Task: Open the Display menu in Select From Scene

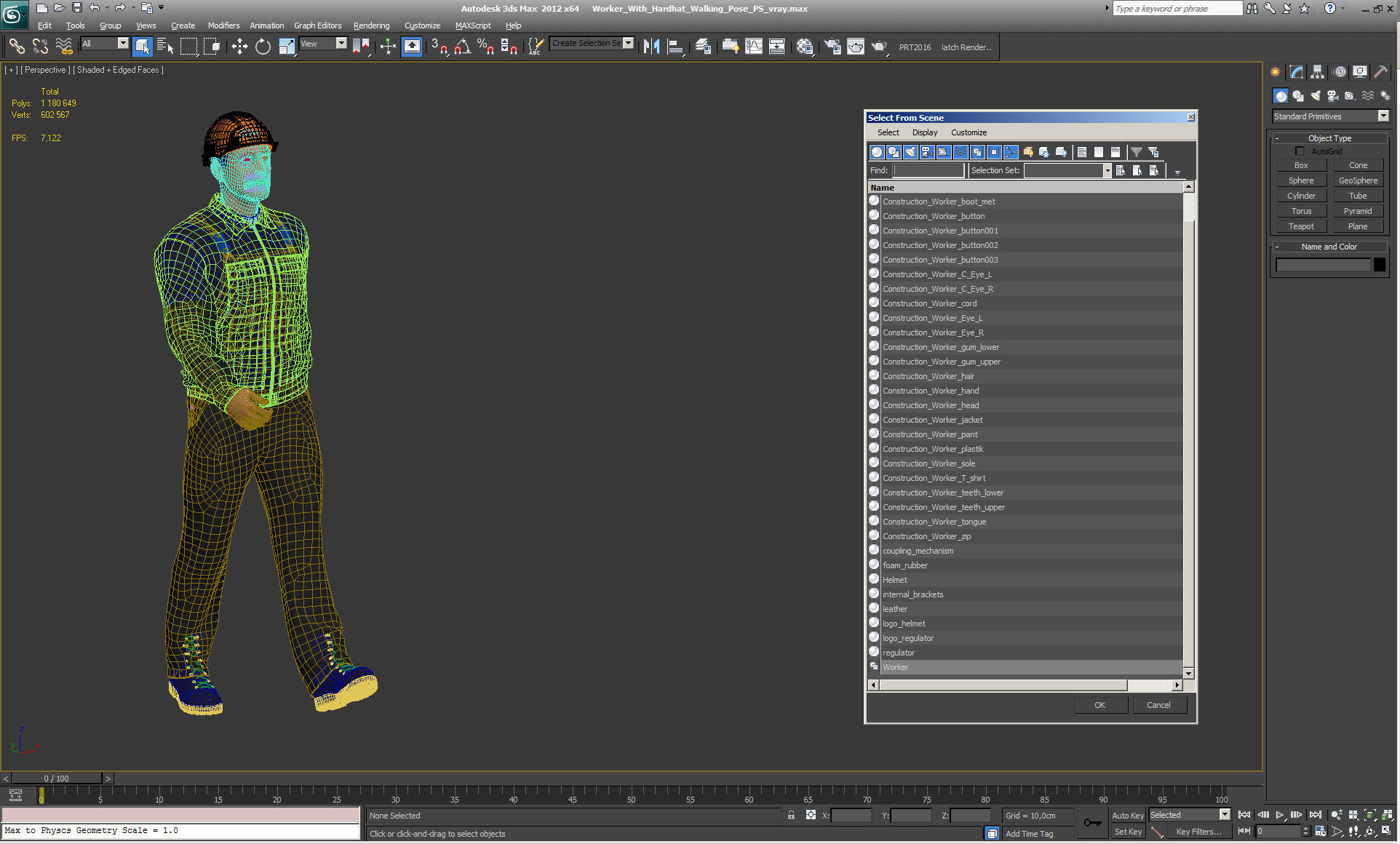Action: (925, 132)
